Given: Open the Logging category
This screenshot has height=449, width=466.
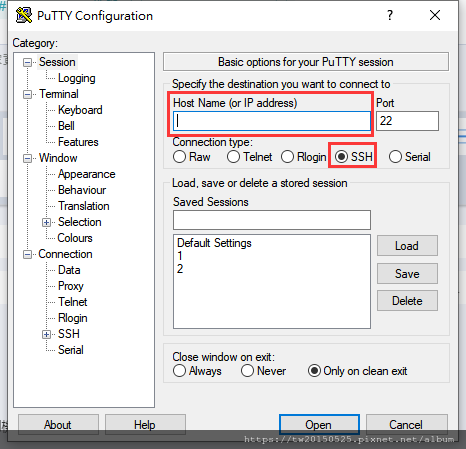Looking at the screenshot, I should pyautogui.click(x=77, y=78).
